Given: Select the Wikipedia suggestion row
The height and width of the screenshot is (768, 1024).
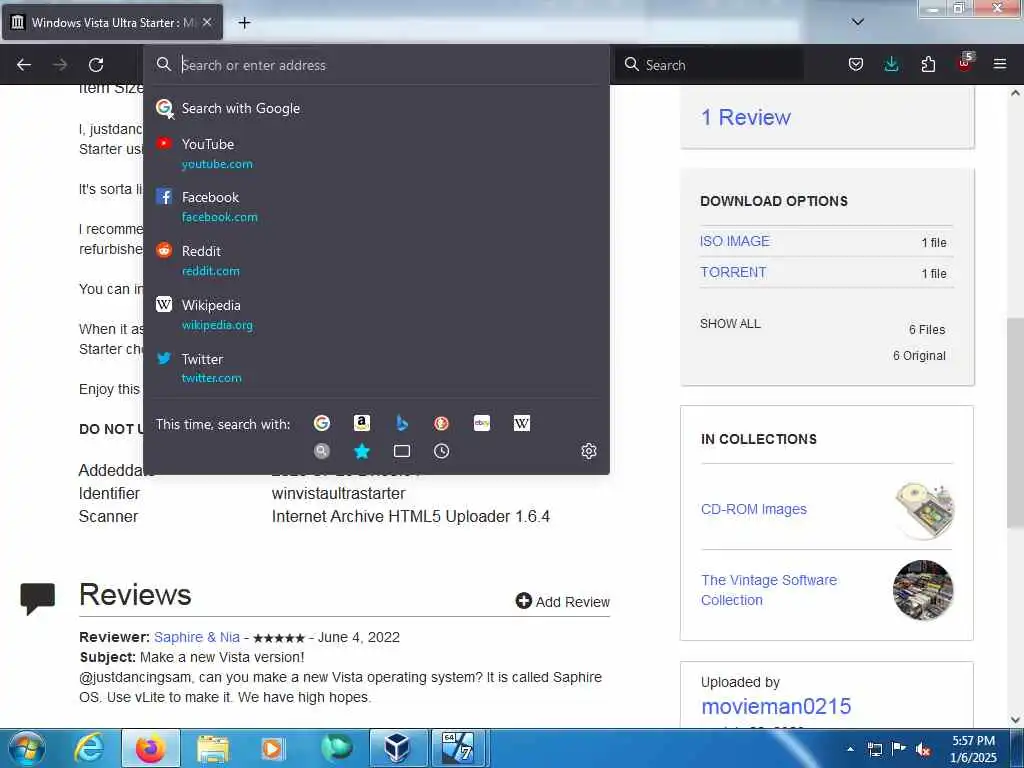Looking at the screenshot, I should 376,314.
